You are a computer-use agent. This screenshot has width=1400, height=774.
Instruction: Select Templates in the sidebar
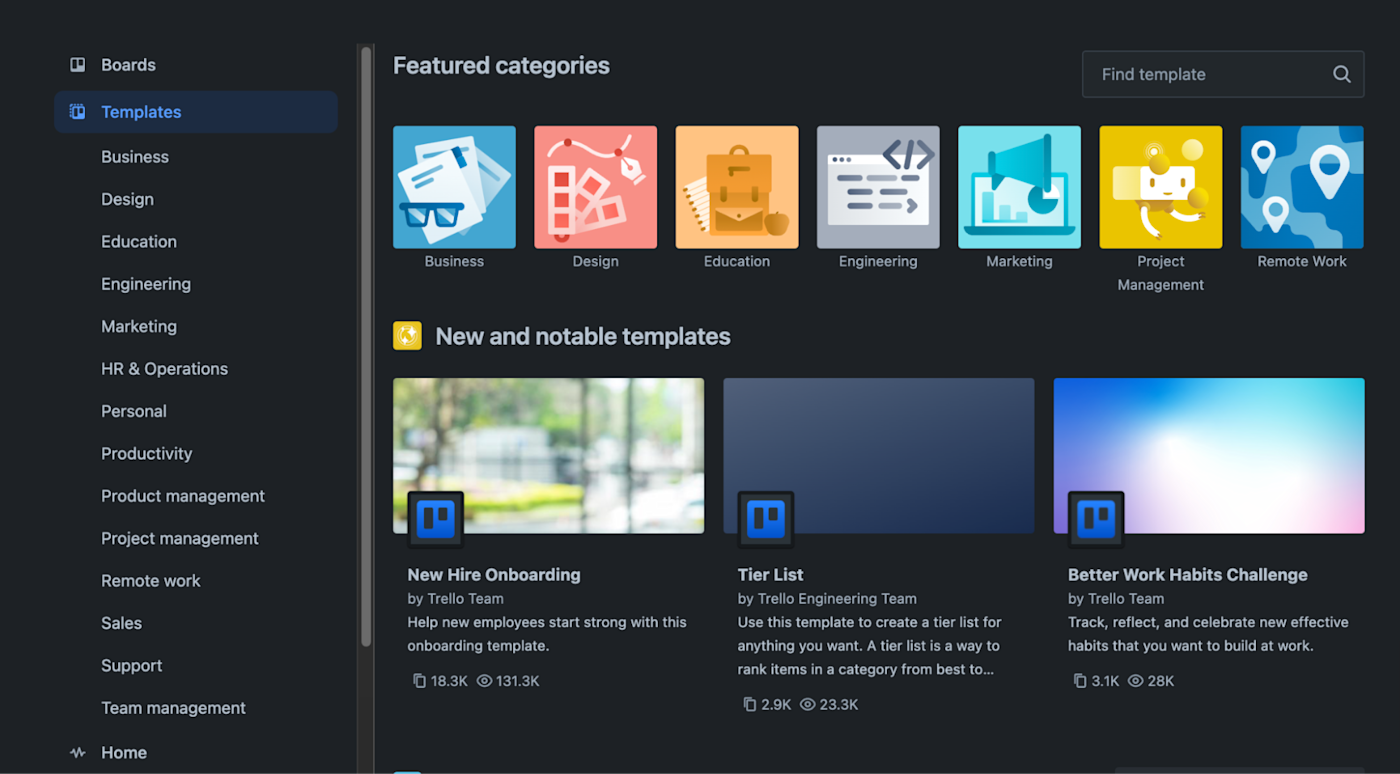[196, 112]
